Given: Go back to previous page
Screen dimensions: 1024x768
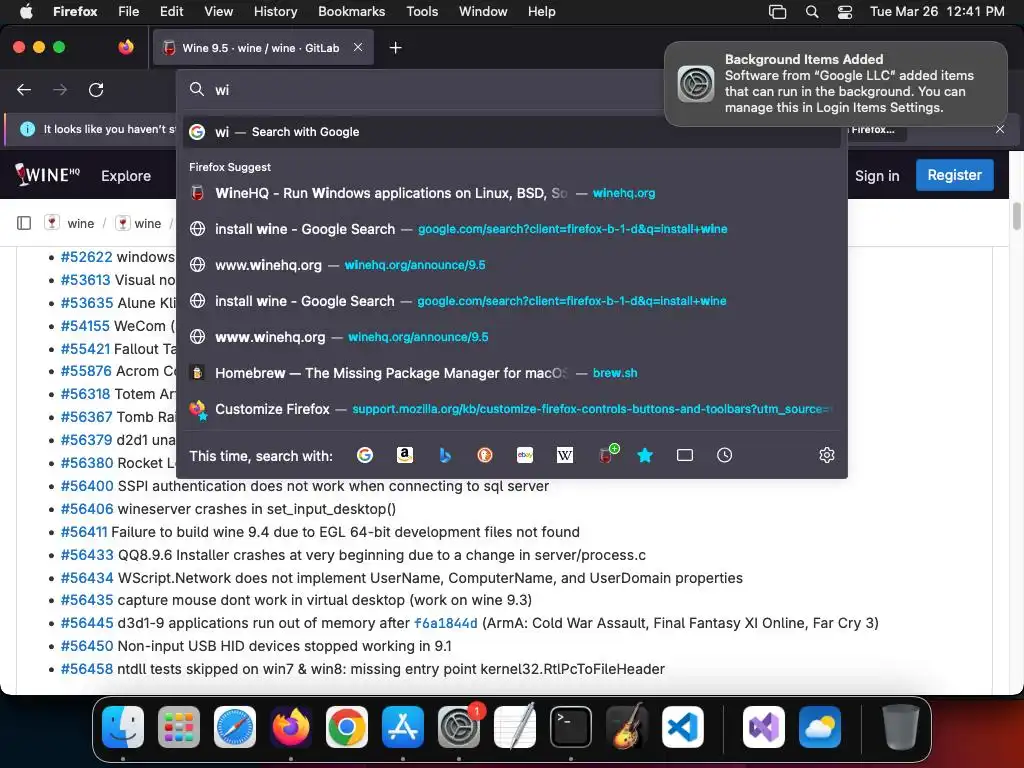Looking at the screenshot, I should pos(24,89).
